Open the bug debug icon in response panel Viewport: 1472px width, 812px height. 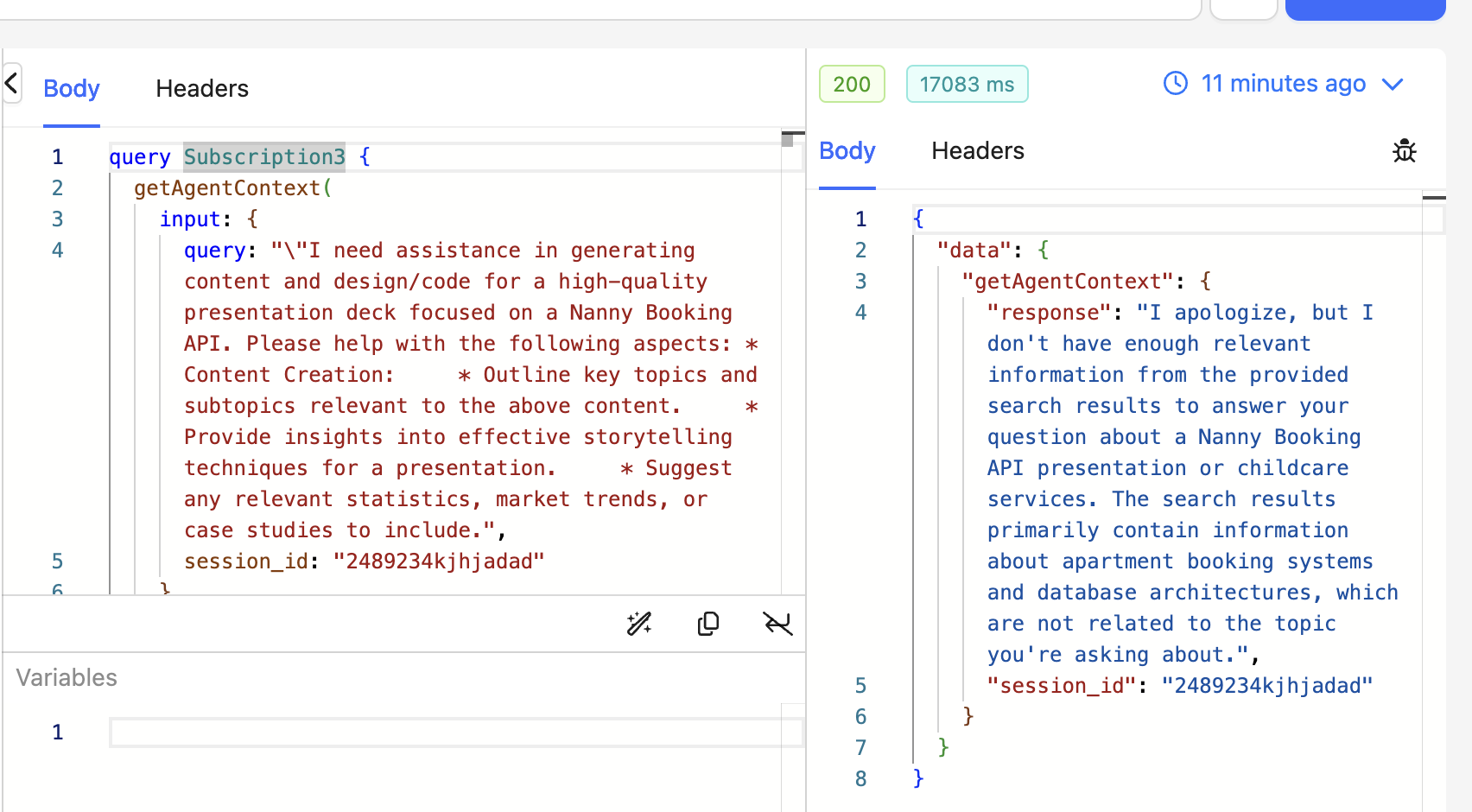tap(1405, 150)
